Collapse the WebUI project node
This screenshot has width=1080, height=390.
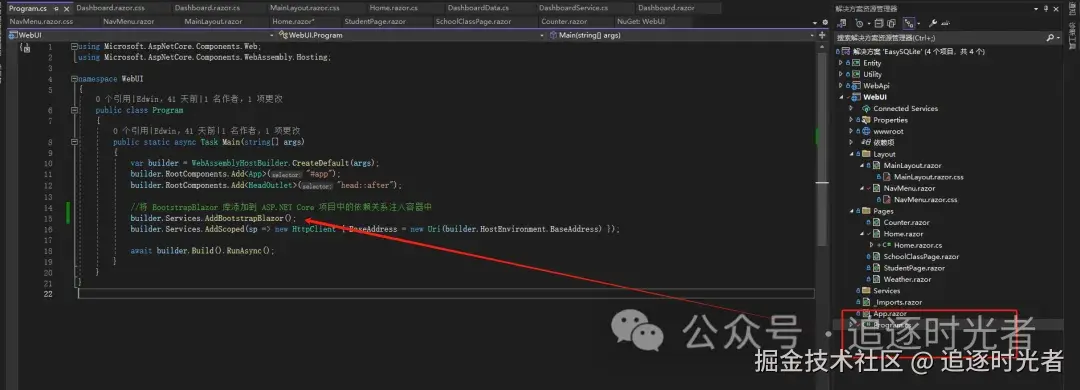pyautogui.click(x=840, y=97)
